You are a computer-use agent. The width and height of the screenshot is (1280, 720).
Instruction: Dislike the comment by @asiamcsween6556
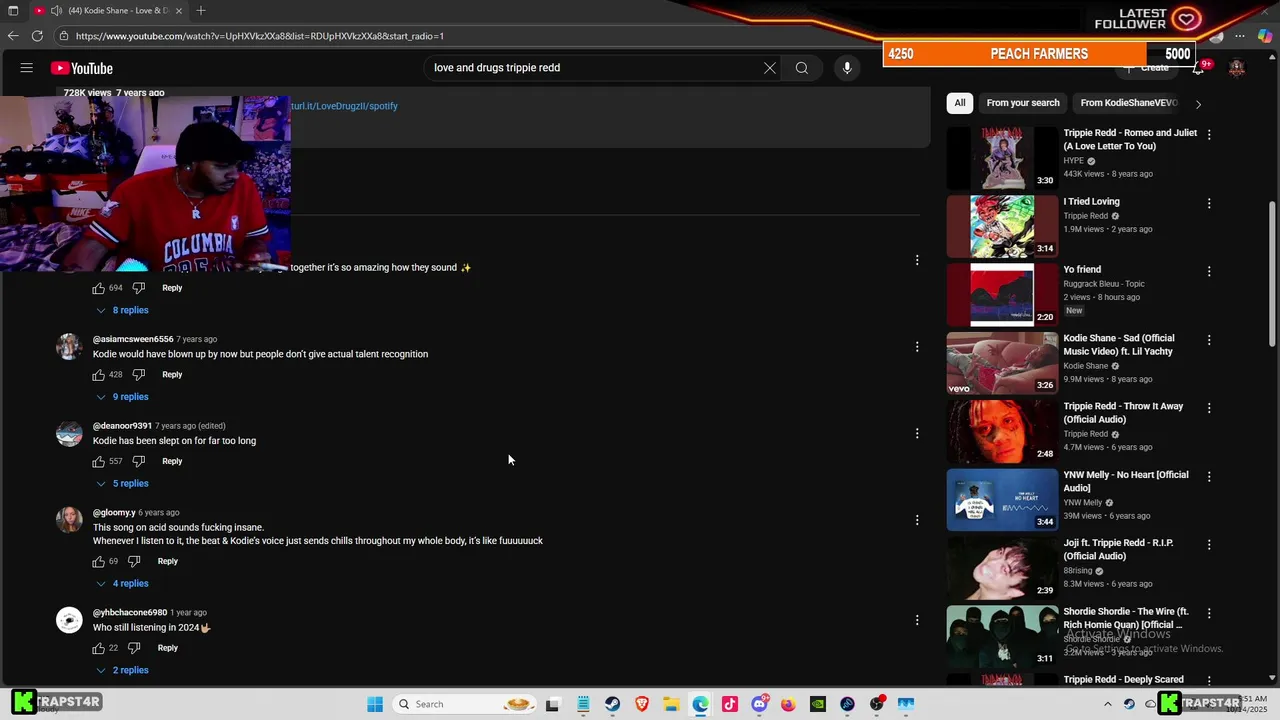tap(139, 375)
